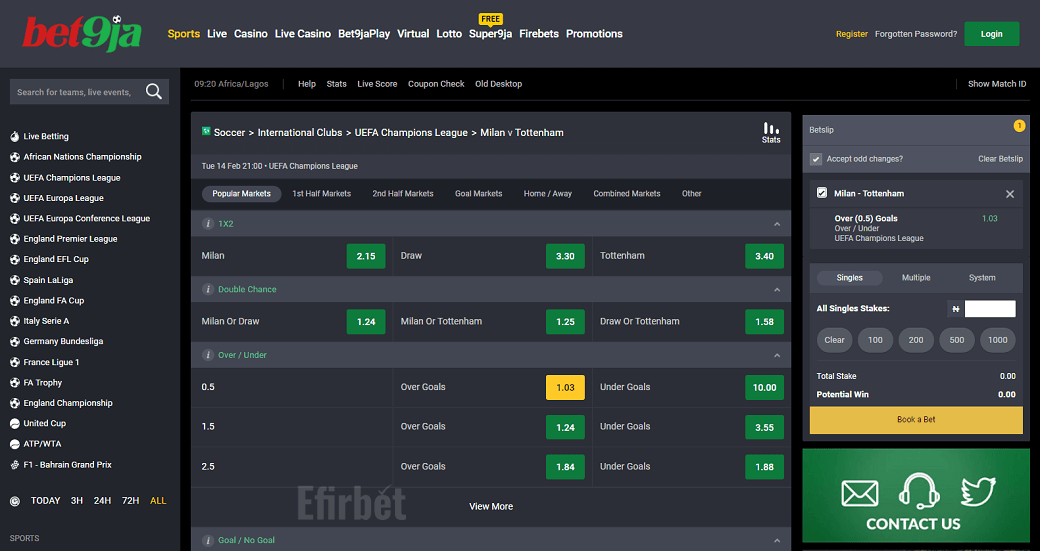Collapse the Over / Under section
Screen dimensions: 1040x551
pos(777,356)
